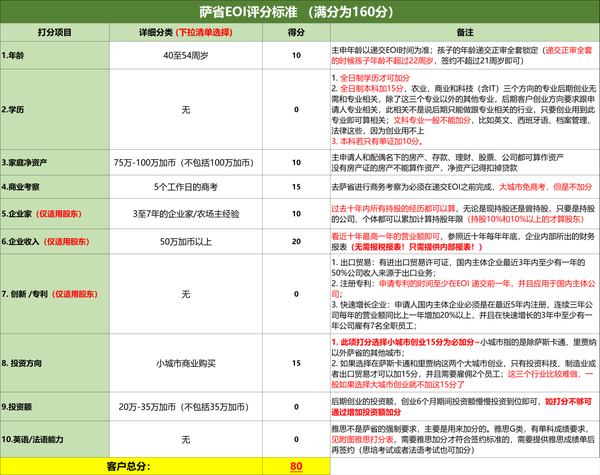Select the '50万加币以上' revenue cell
This screenshot has width=600, height=475.
(x=186, y=242)
